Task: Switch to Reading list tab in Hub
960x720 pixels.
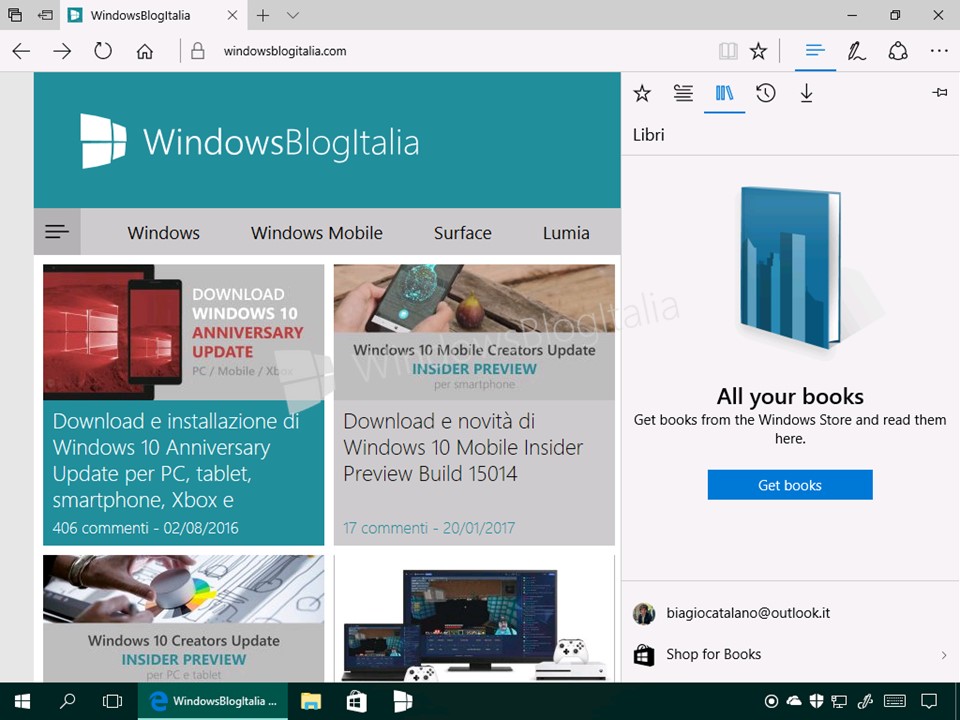Action: point(683,94)
